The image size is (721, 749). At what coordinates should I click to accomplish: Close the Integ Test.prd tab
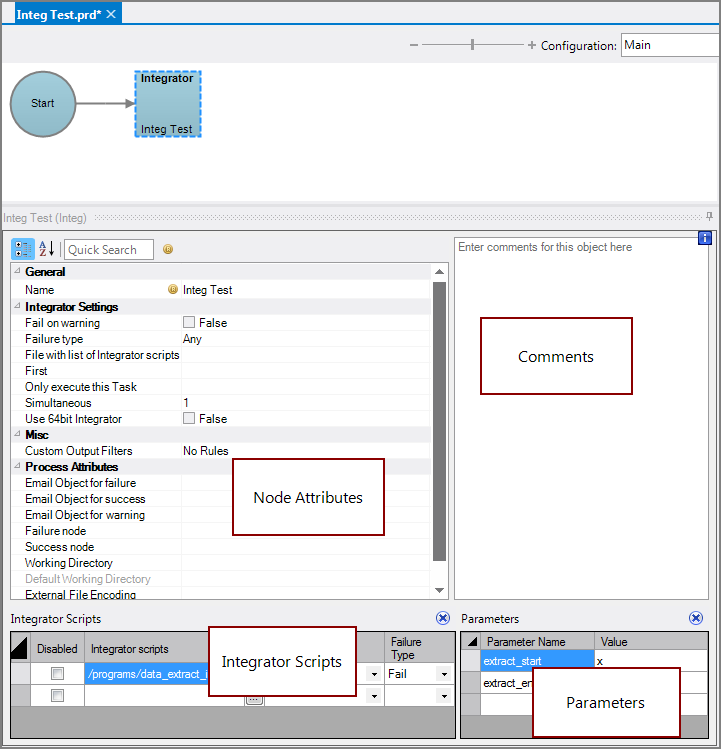point(111,14)
